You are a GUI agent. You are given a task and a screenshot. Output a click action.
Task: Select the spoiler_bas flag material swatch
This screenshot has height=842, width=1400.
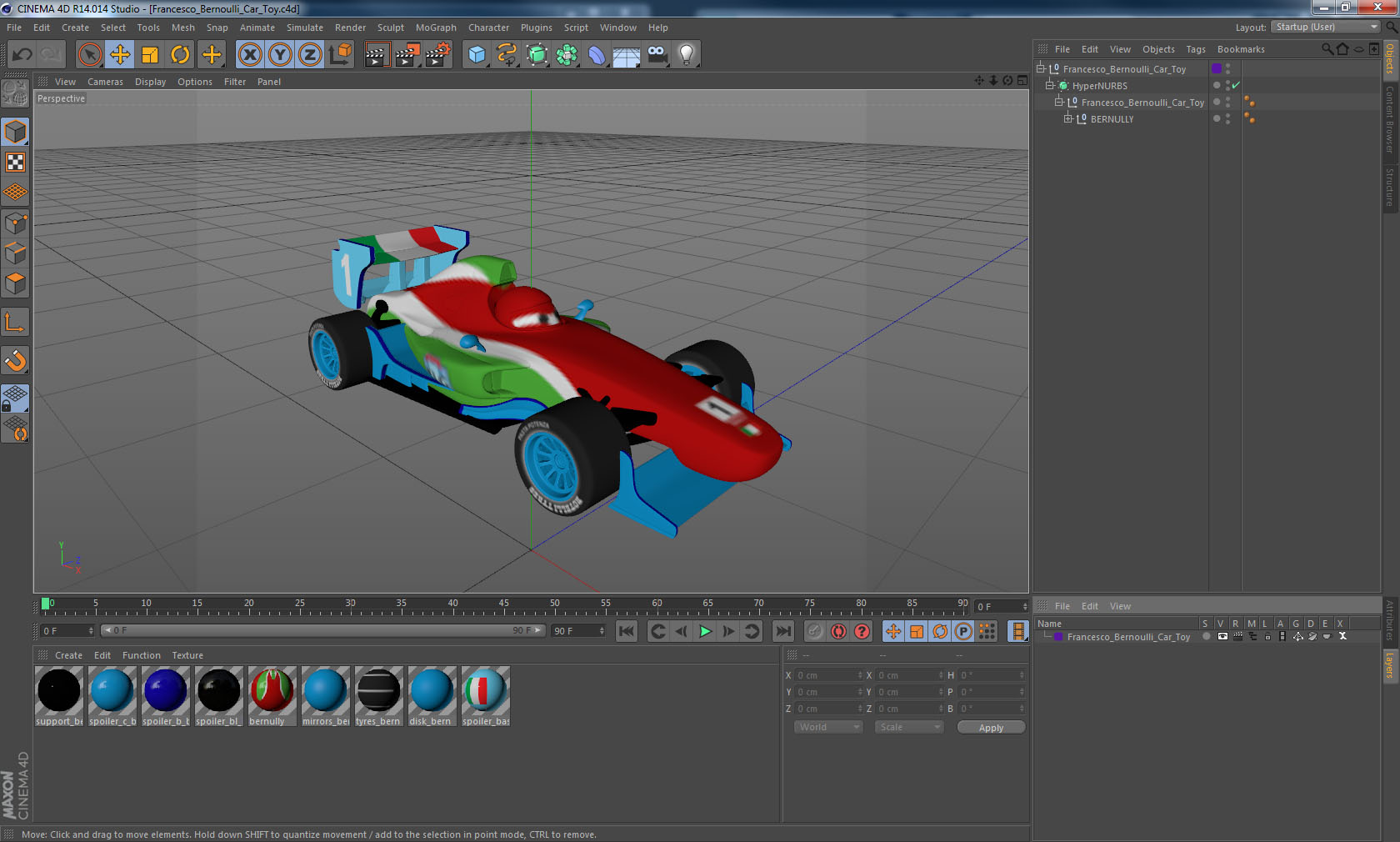(x=485, y=696)
